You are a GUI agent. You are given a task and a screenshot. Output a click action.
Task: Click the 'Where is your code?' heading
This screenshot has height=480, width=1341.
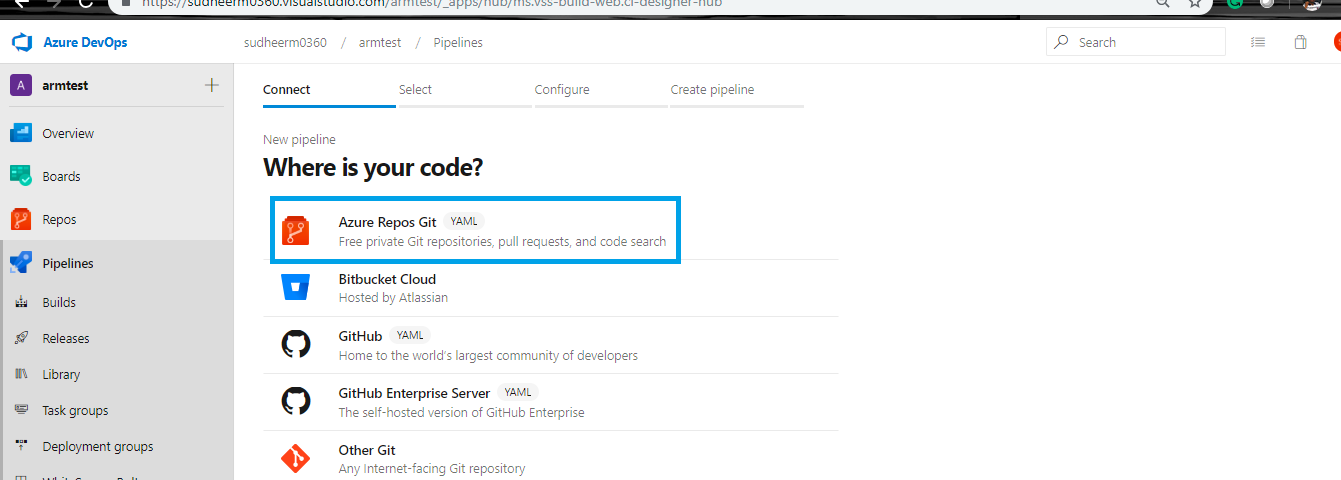click(373, 167)
